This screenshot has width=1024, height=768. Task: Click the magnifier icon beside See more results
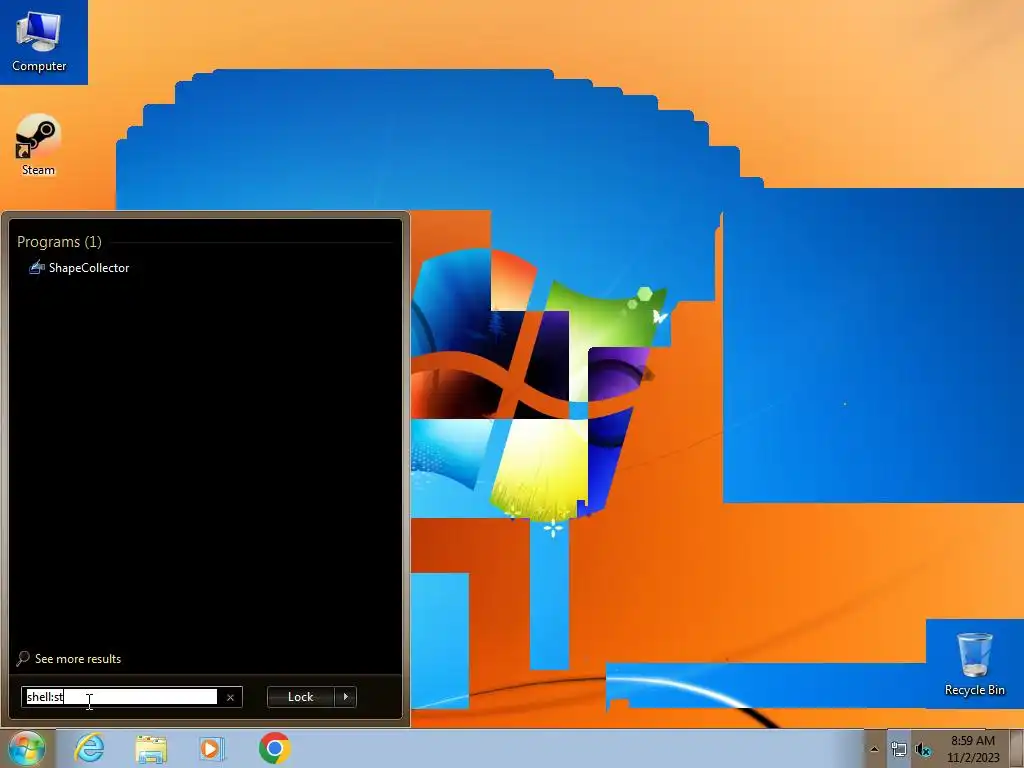23,658
